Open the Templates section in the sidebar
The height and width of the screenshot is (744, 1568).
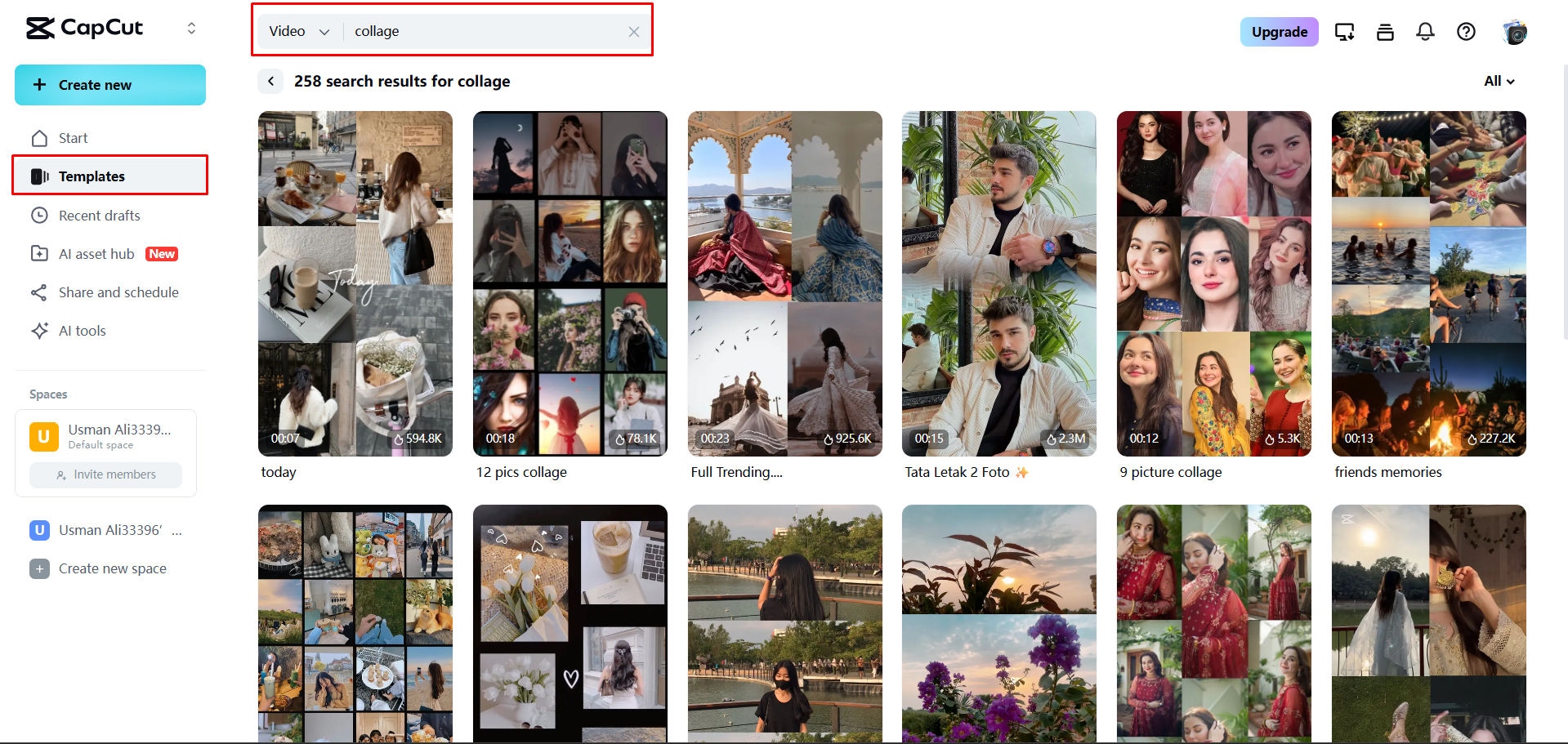(92, 176)
